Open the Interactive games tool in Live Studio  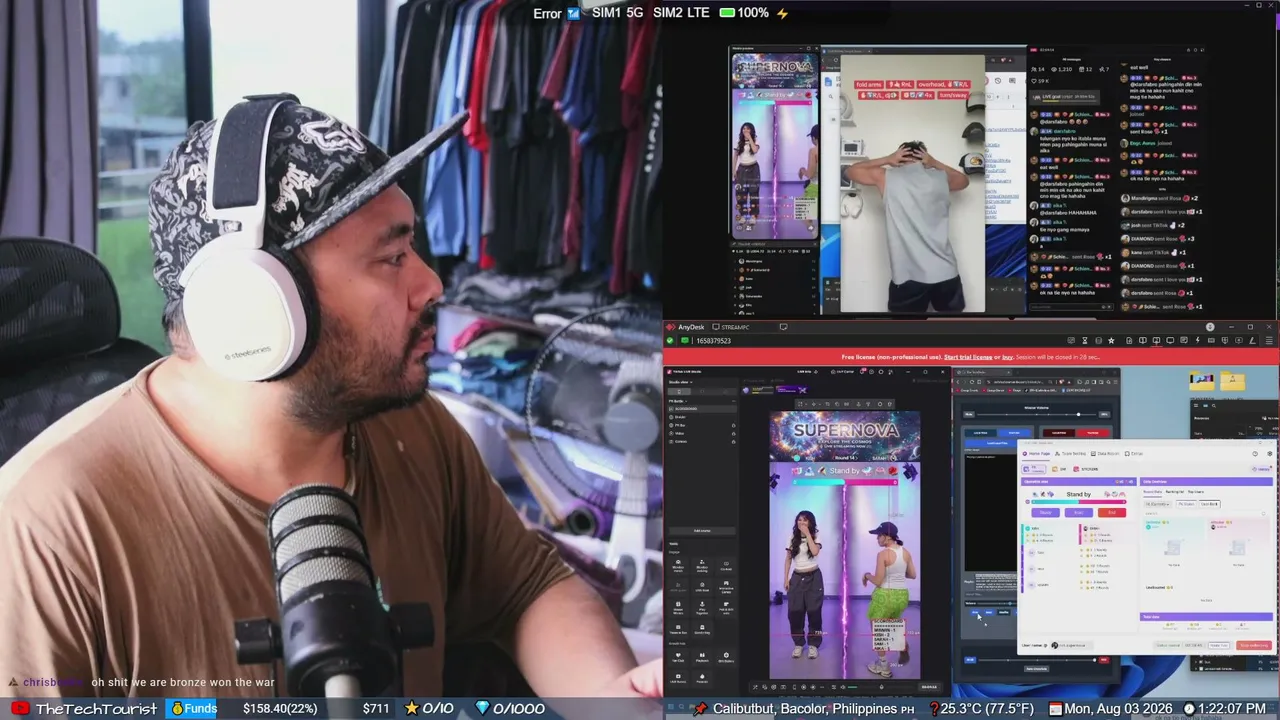tap(726, 586)
